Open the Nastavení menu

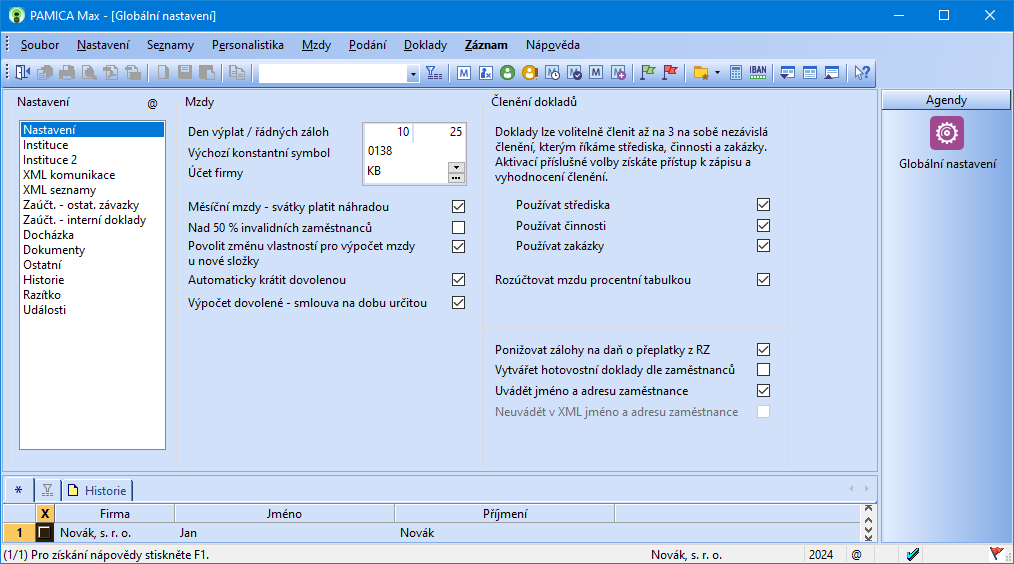coord(103,45)
